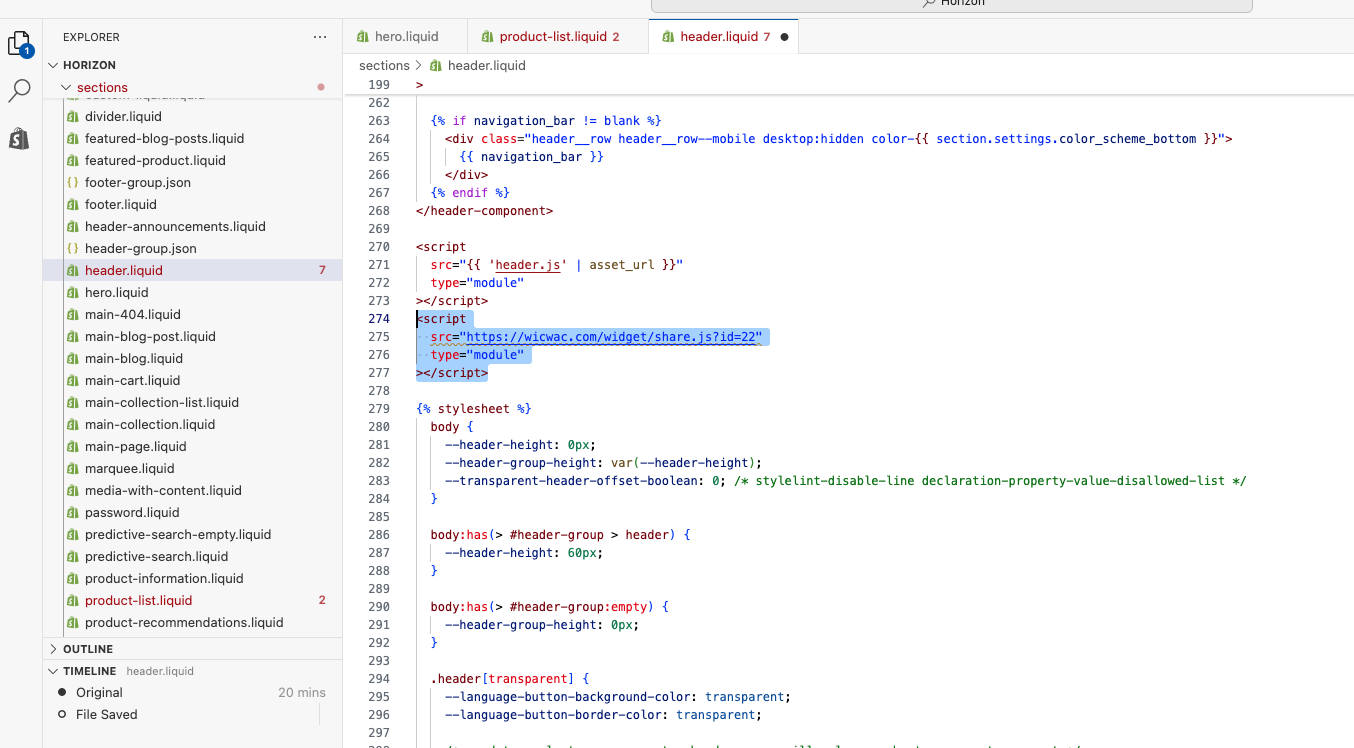
Task: Click the footer-group.json file icon
Action: point(72,183)
